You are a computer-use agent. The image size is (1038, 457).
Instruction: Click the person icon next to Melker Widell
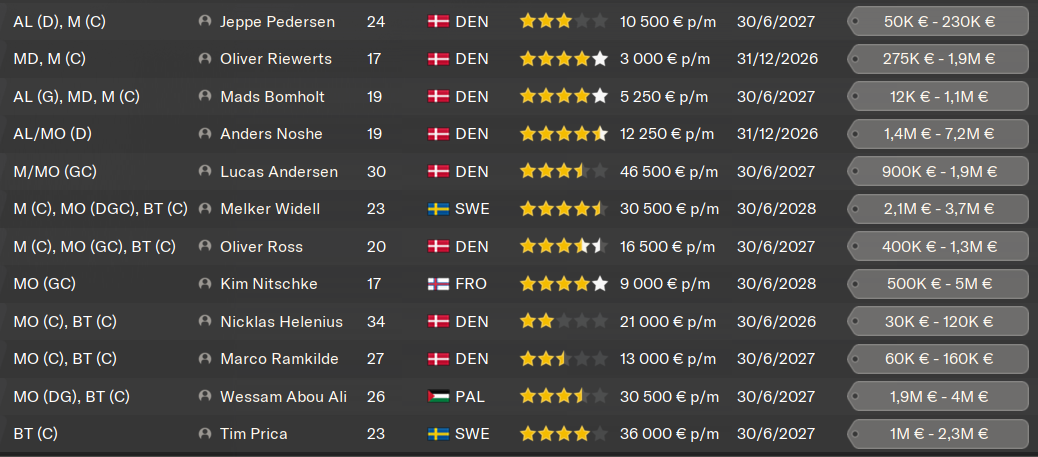205,209
